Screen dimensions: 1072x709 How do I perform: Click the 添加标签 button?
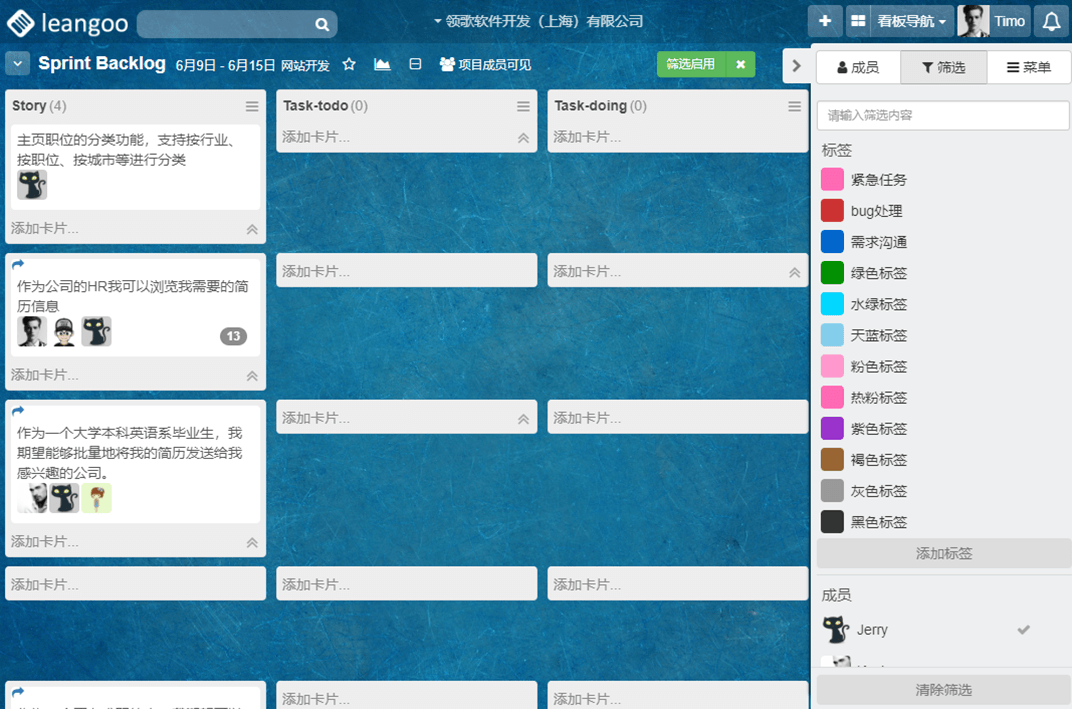tap(943, 553)
